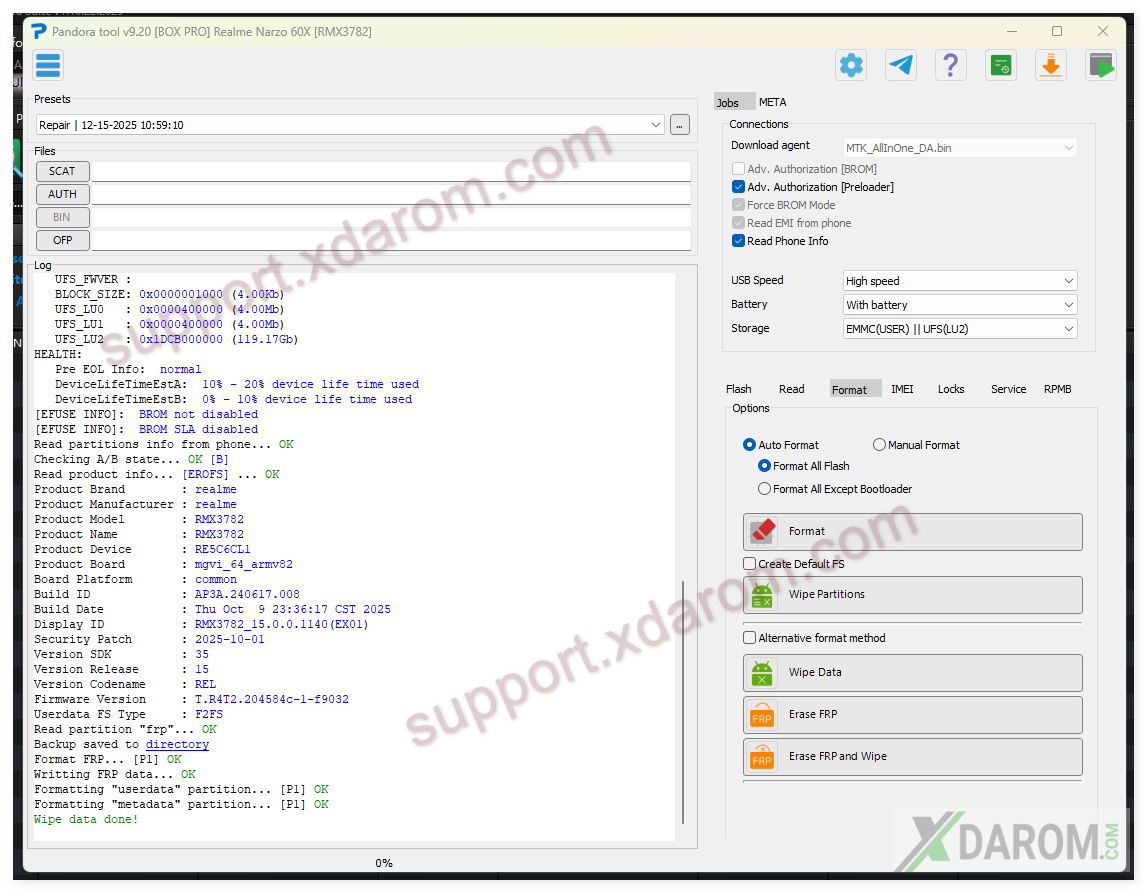Open the backup directory link in log
The width and height of the screenshot is (1147, 893).
177,744
